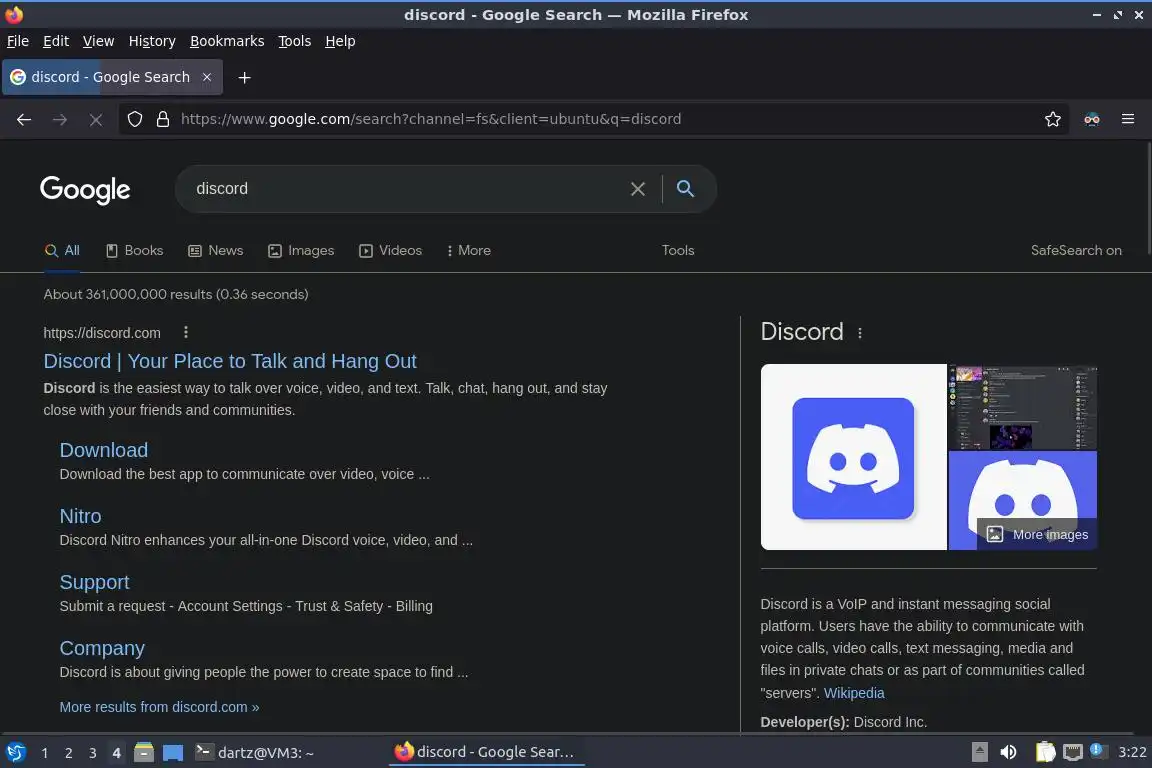Open the private mask extension icon

point(1092,119)
